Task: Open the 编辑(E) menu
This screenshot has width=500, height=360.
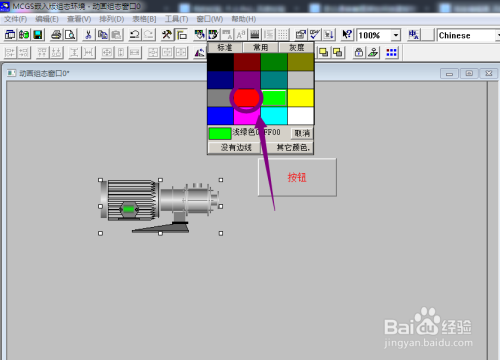Action: click(47, 19)
